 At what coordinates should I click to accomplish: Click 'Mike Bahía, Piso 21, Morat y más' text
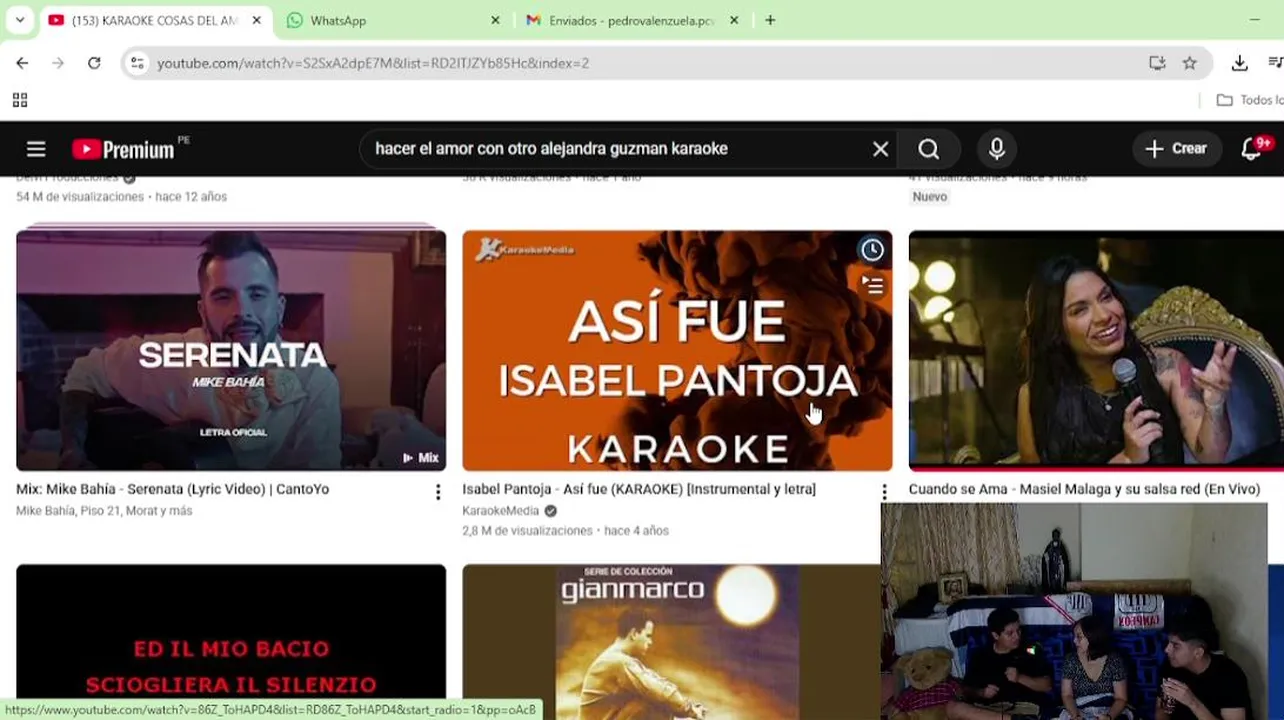104,511
